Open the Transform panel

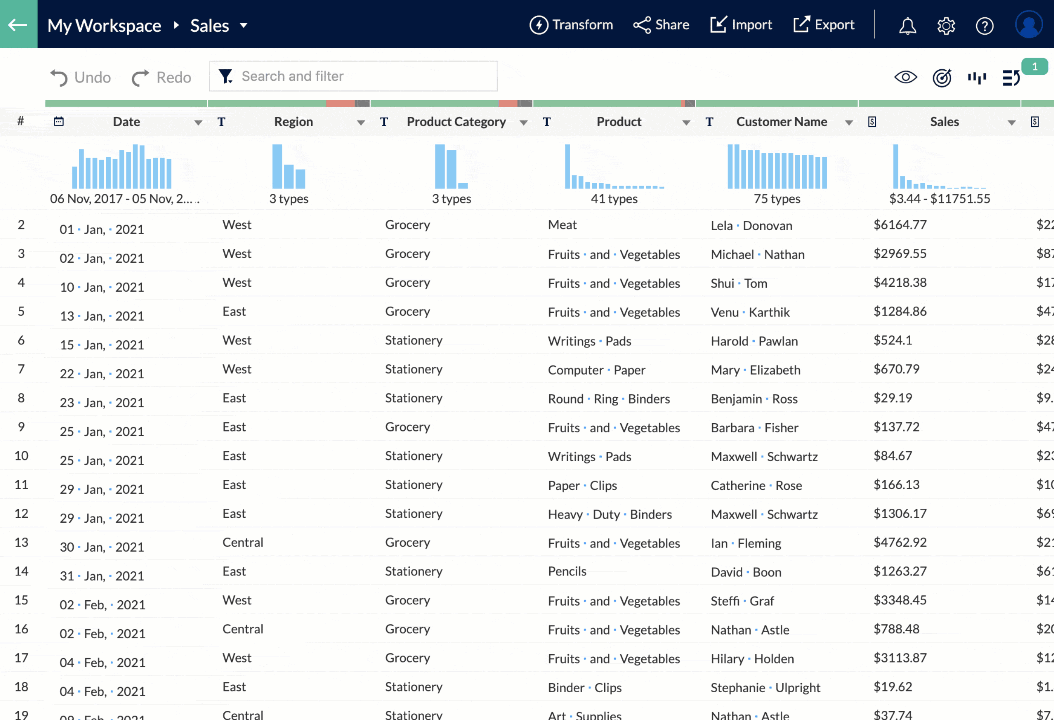tap(571, 25)
